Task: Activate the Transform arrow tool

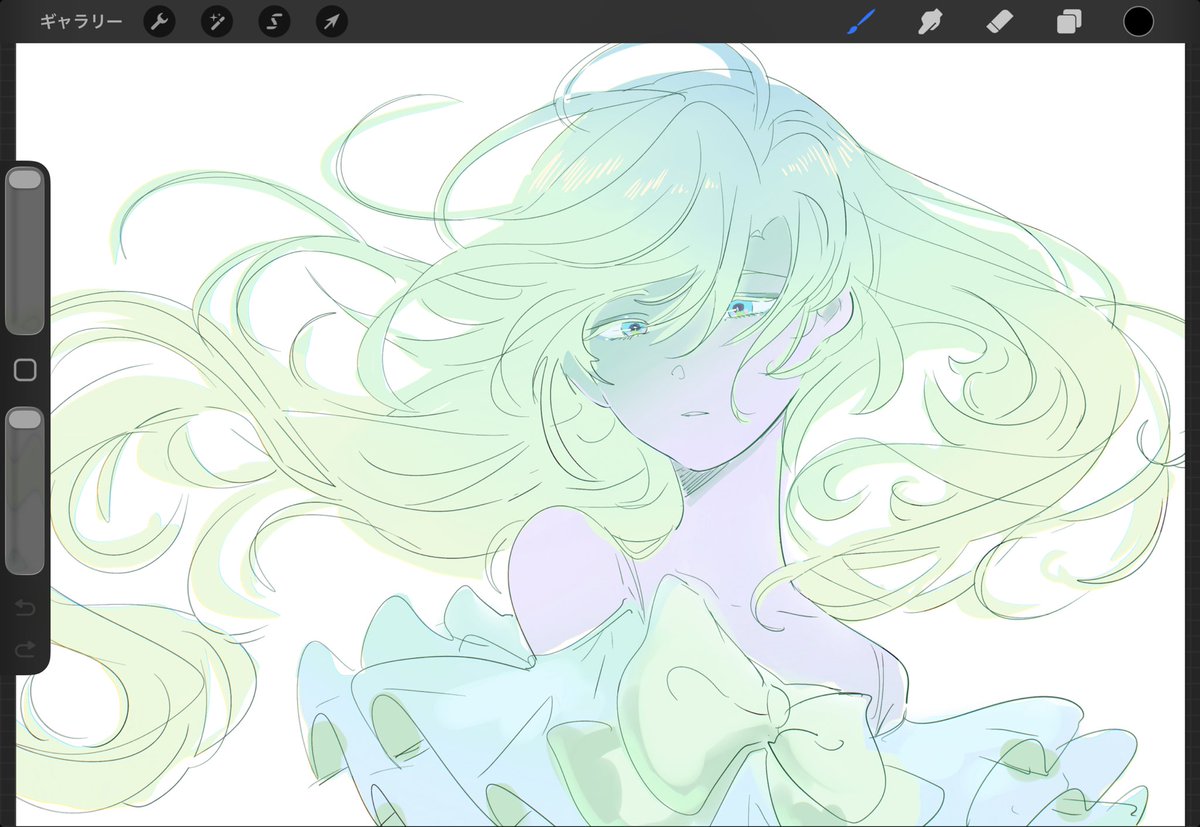Action: pyautogui.click(x=331, y=21)
